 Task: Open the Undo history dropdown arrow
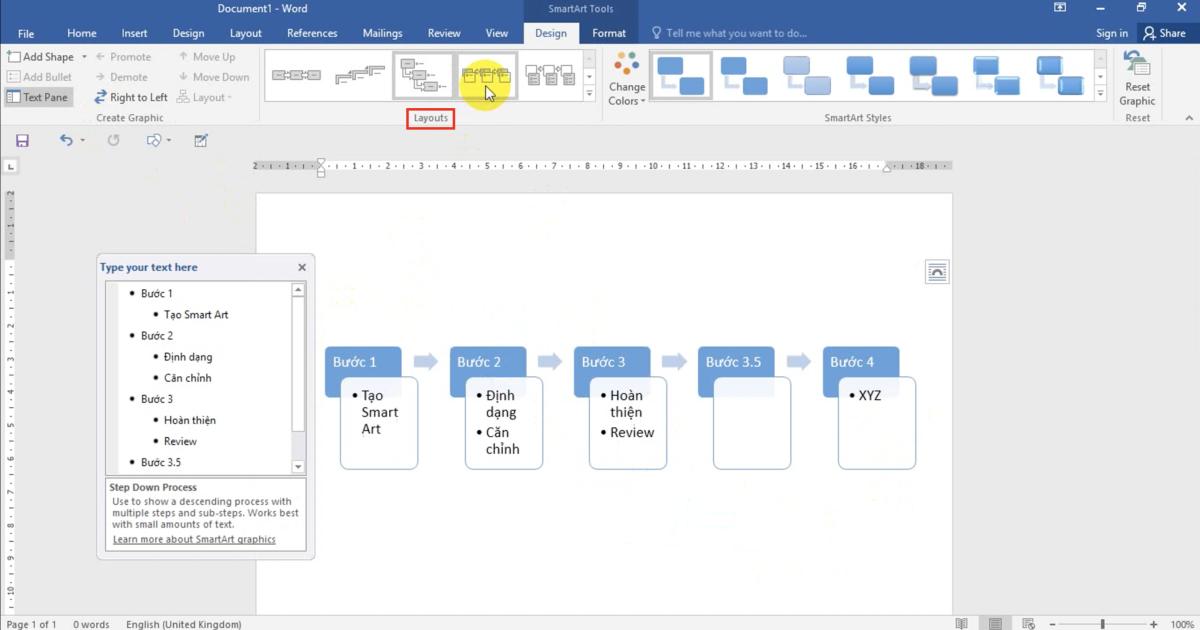[83, 141]
